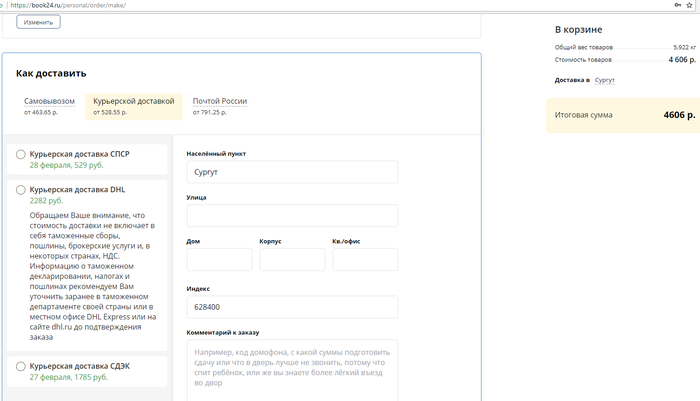Click the browser address bar URL
The height and width of the screenshot is (401, 700).
click(70, 5)
